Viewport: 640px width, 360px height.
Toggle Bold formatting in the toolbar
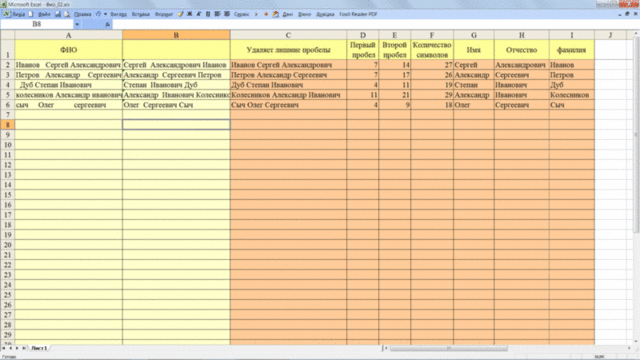tap(189, 14)
